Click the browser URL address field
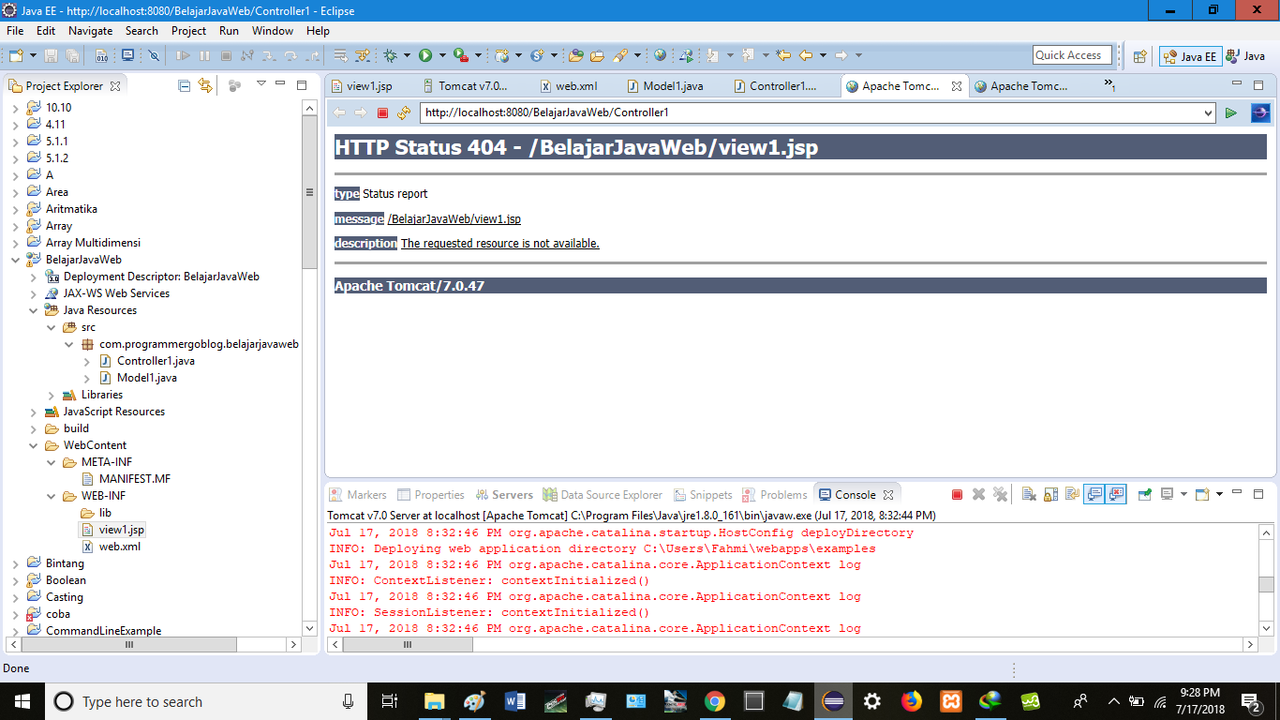Viewport: 1280px width, 720px height. click(810, 113)
